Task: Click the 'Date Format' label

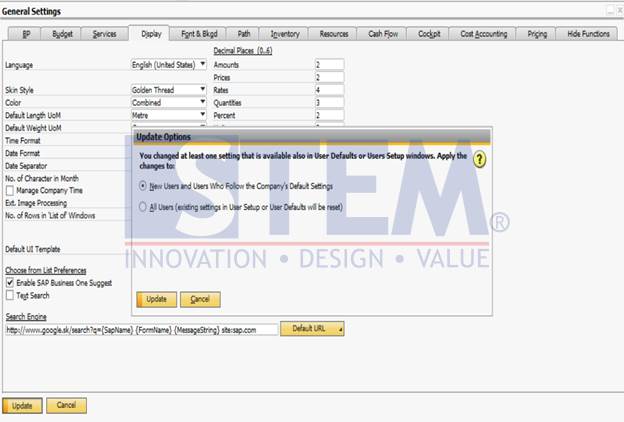Action: [22, 153]
